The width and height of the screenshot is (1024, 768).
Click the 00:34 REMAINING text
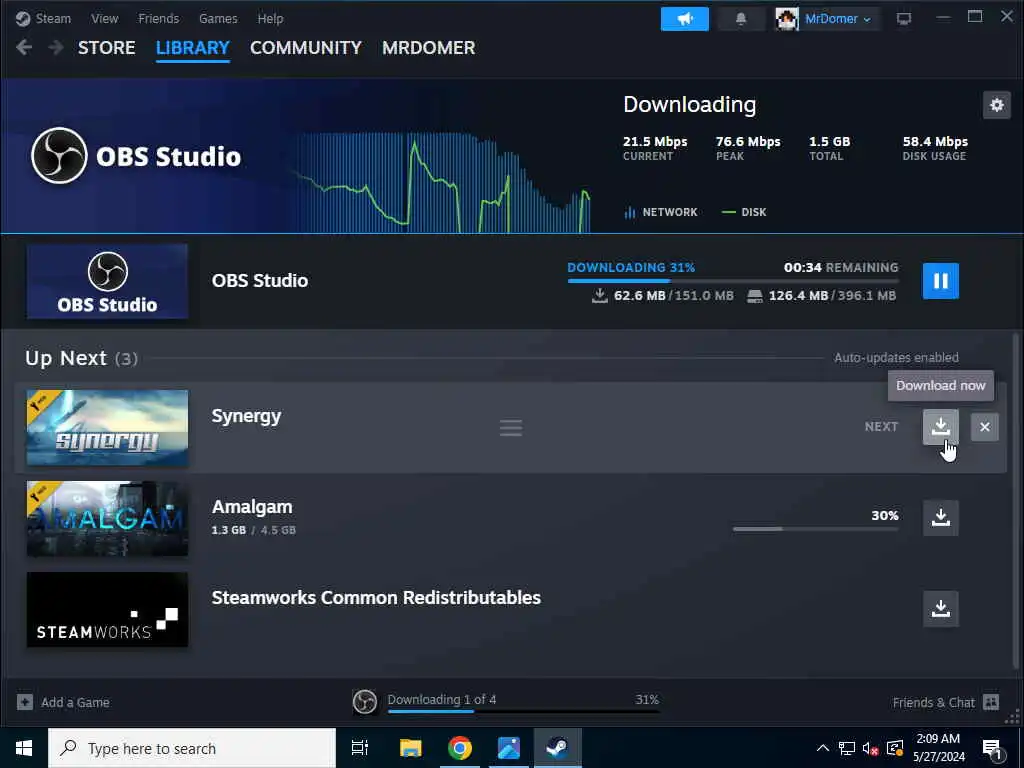coord(841,268)
